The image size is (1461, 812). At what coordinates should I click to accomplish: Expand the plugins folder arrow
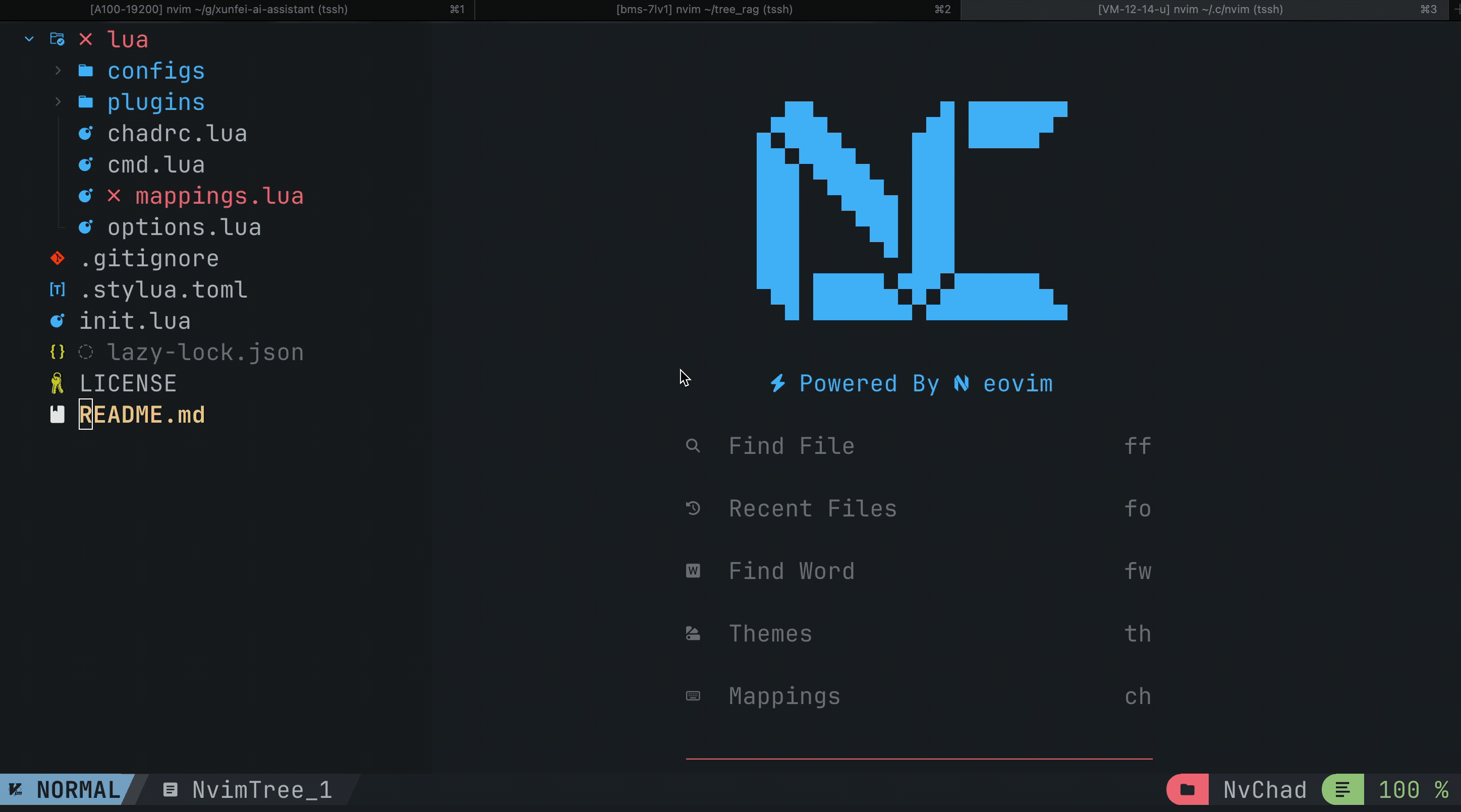click(x=58, y=101)
